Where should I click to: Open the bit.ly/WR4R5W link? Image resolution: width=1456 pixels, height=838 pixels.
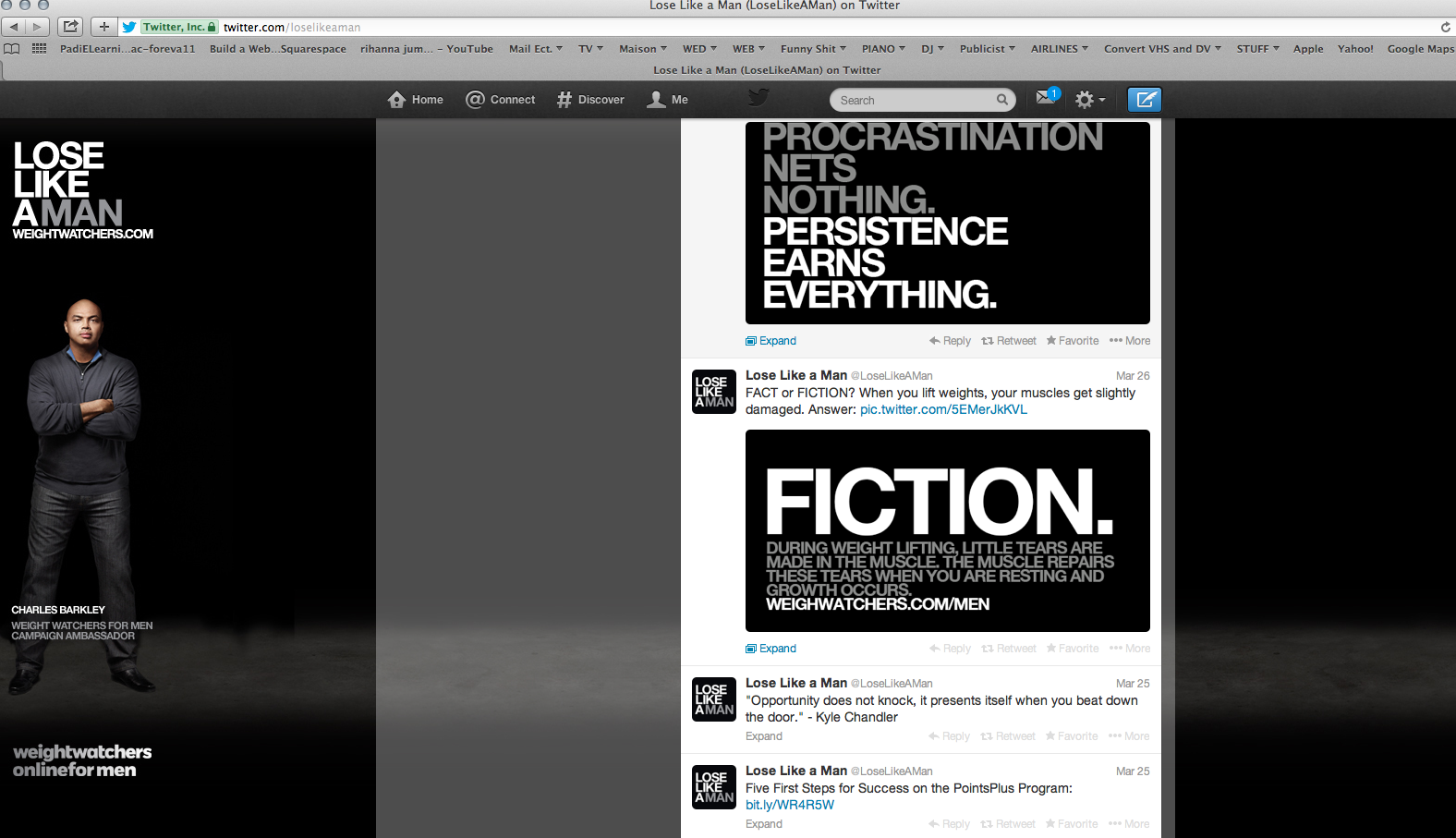pyautogui.click(x=790, y=805)
